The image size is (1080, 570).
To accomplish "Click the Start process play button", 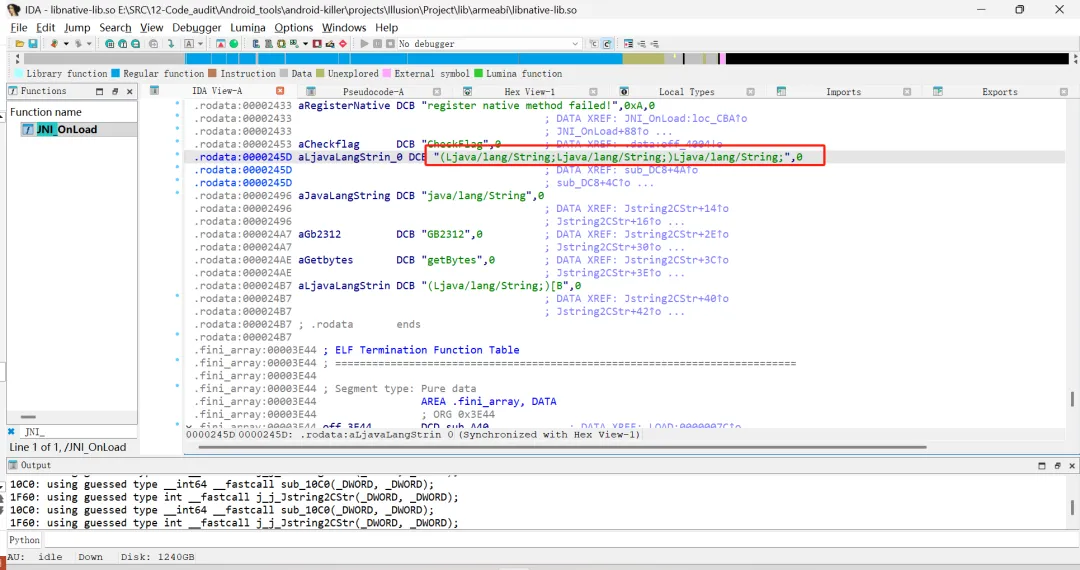I will 364,43.
